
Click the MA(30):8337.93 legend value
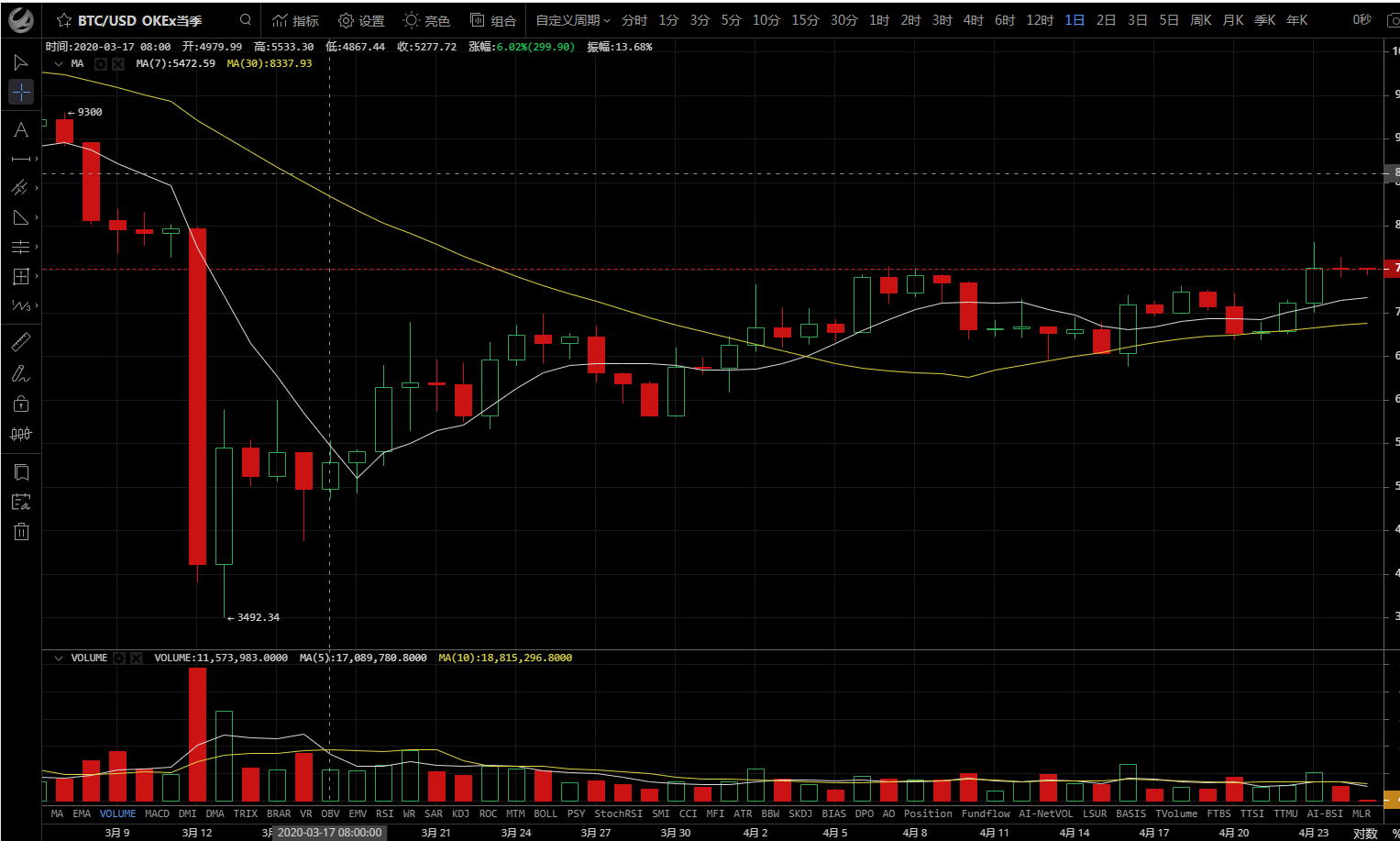coord(269,64)
